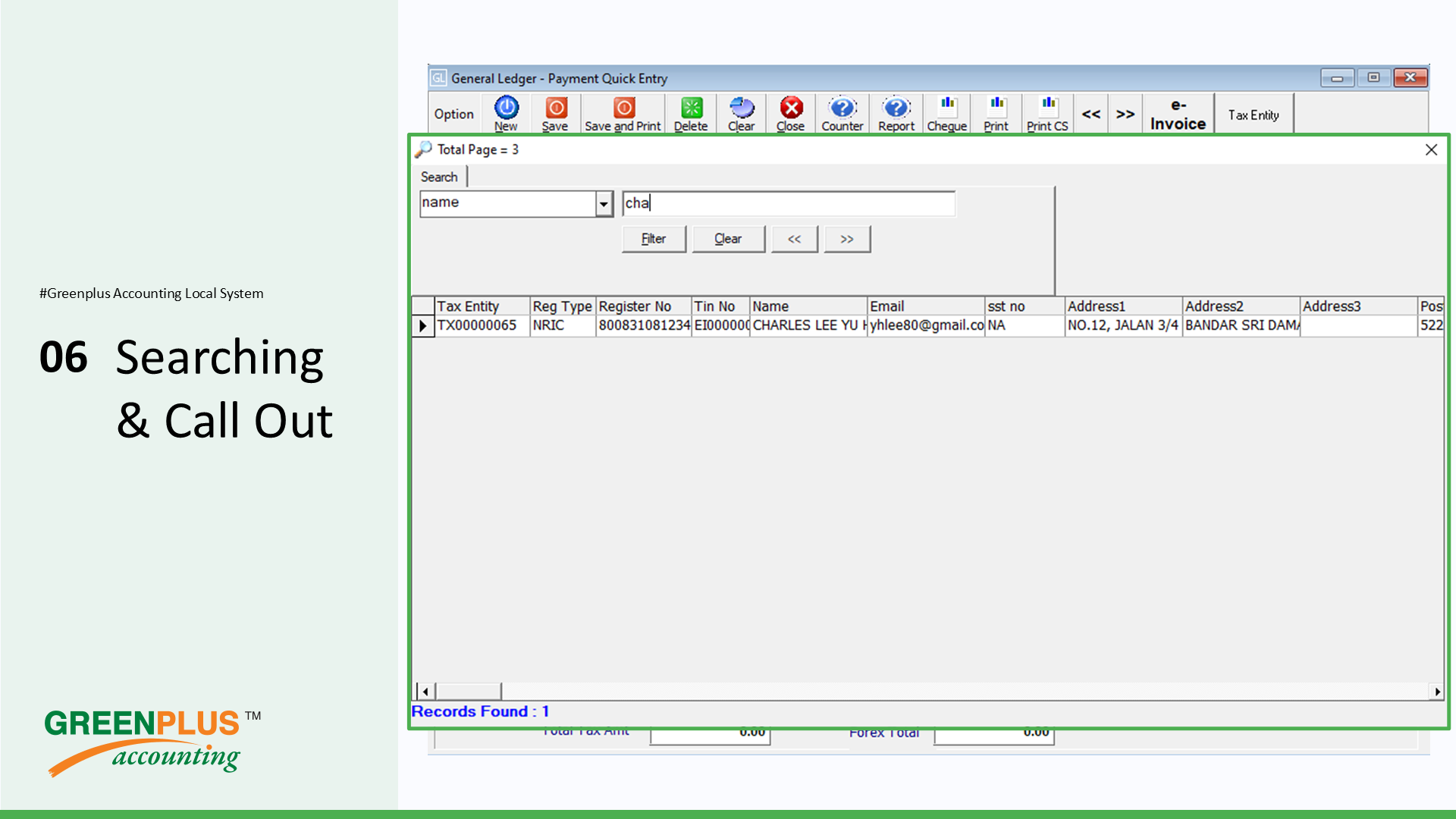Screen dimensions: 1456x819
Task: Click the Print CS toolbar icon
Action: (x=1047, y=114)
